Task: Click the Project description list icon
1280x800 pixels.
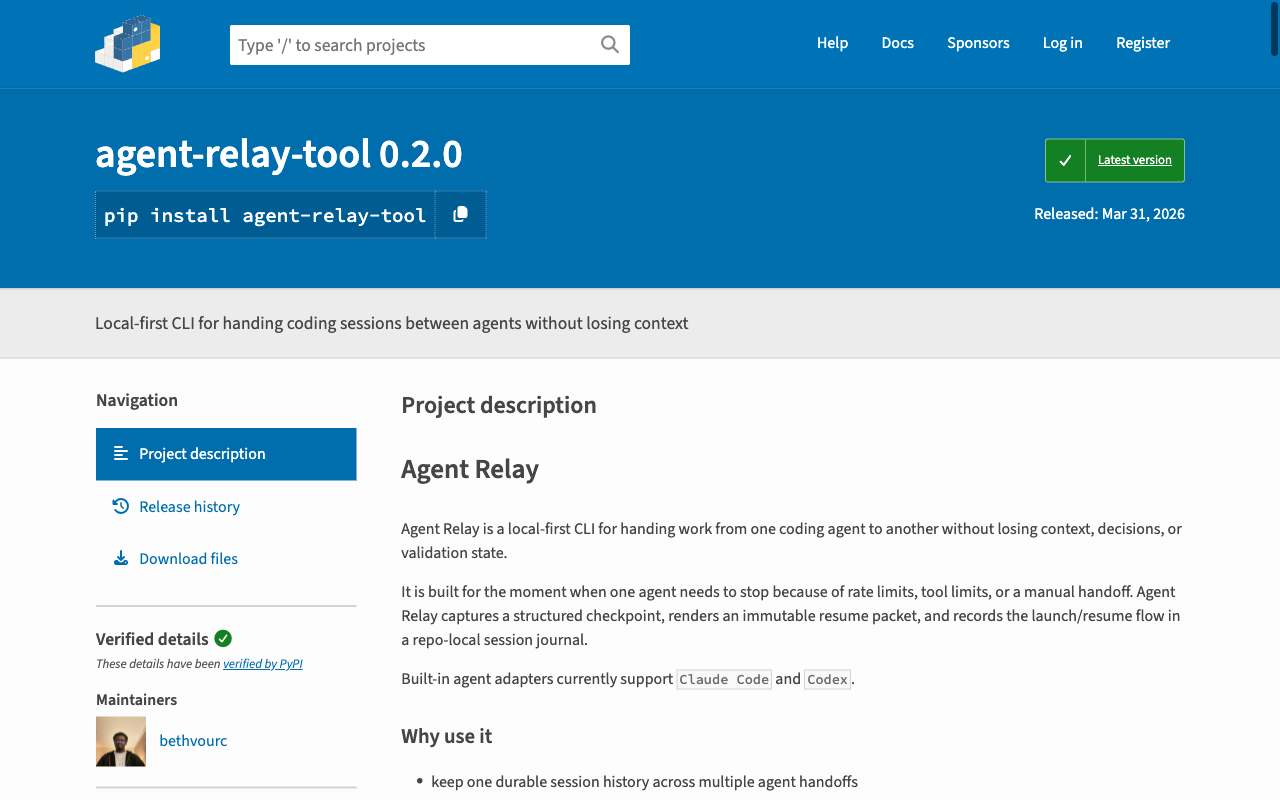Action: pos(121,454)
